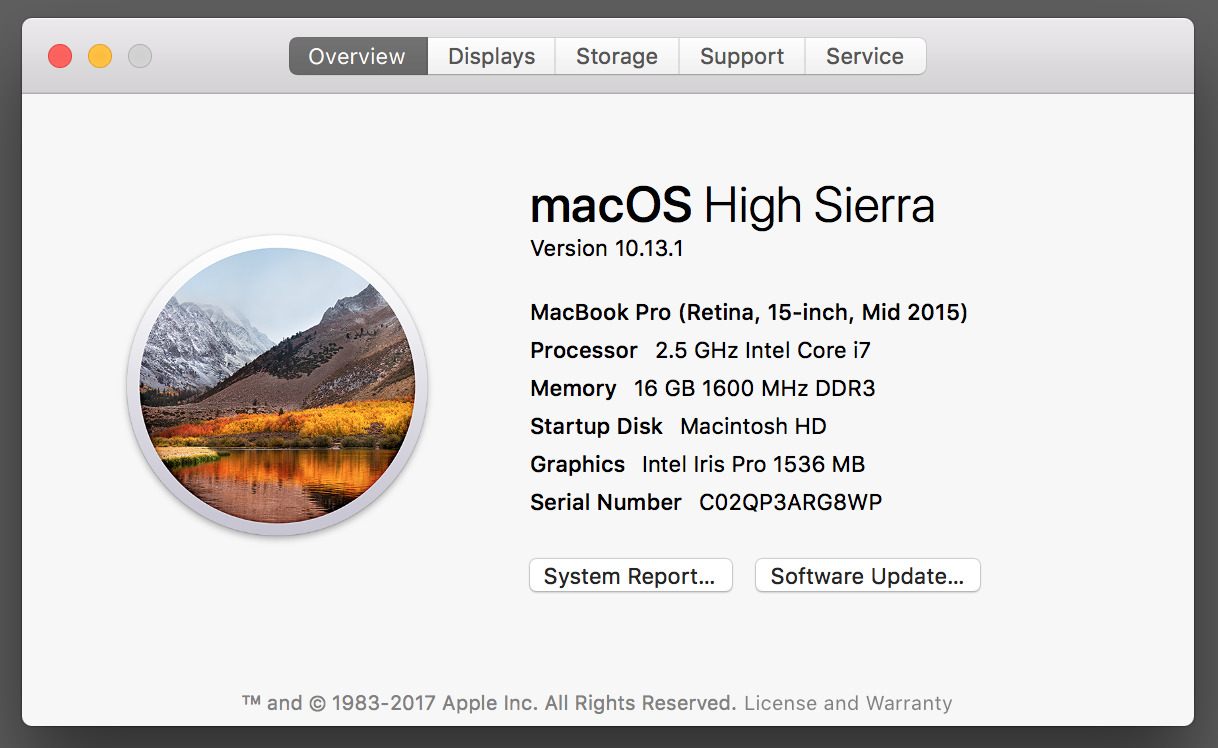Go to the Support tab
Screen dimensions: 1218x748
coord(741,57)
